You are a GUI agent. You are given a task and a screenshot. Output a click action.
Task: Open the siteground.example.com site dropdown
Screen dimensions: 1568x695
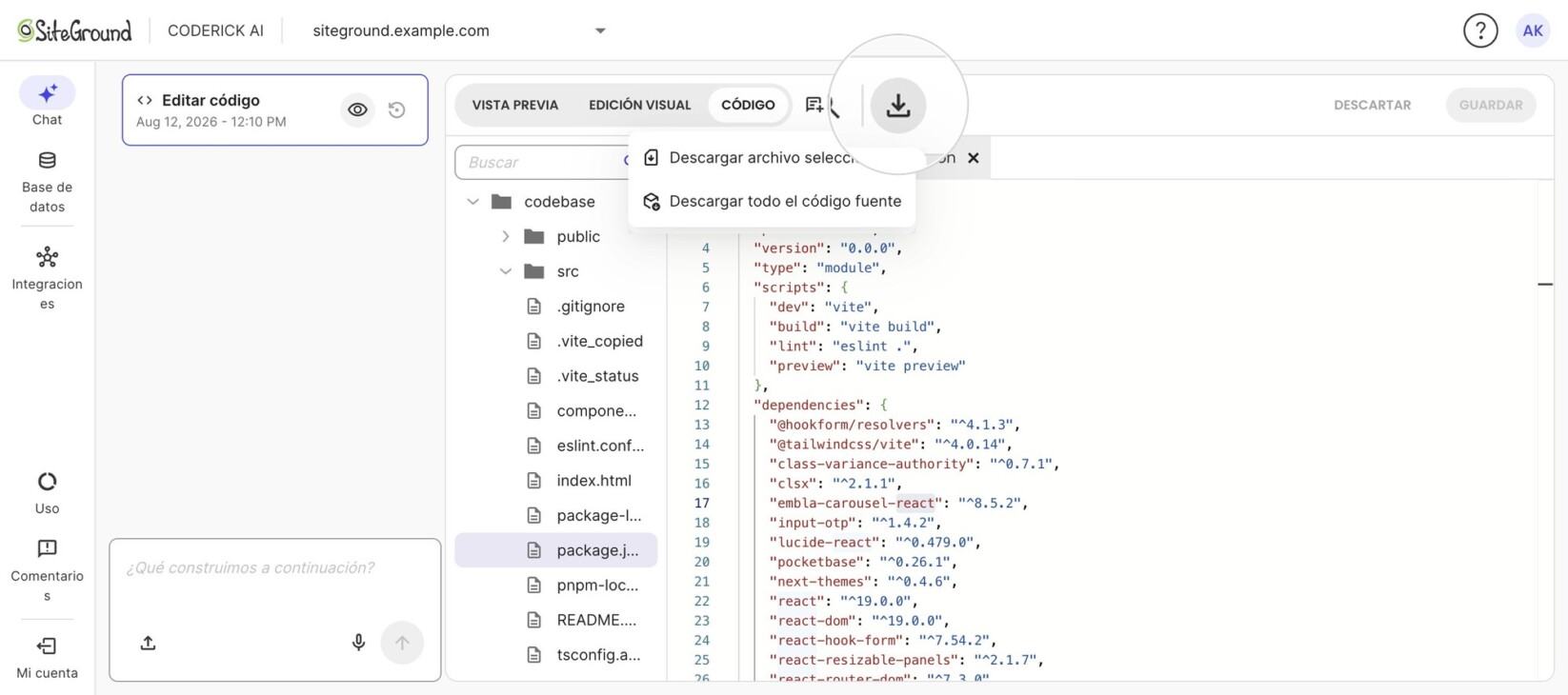click(x=459, y=30)
